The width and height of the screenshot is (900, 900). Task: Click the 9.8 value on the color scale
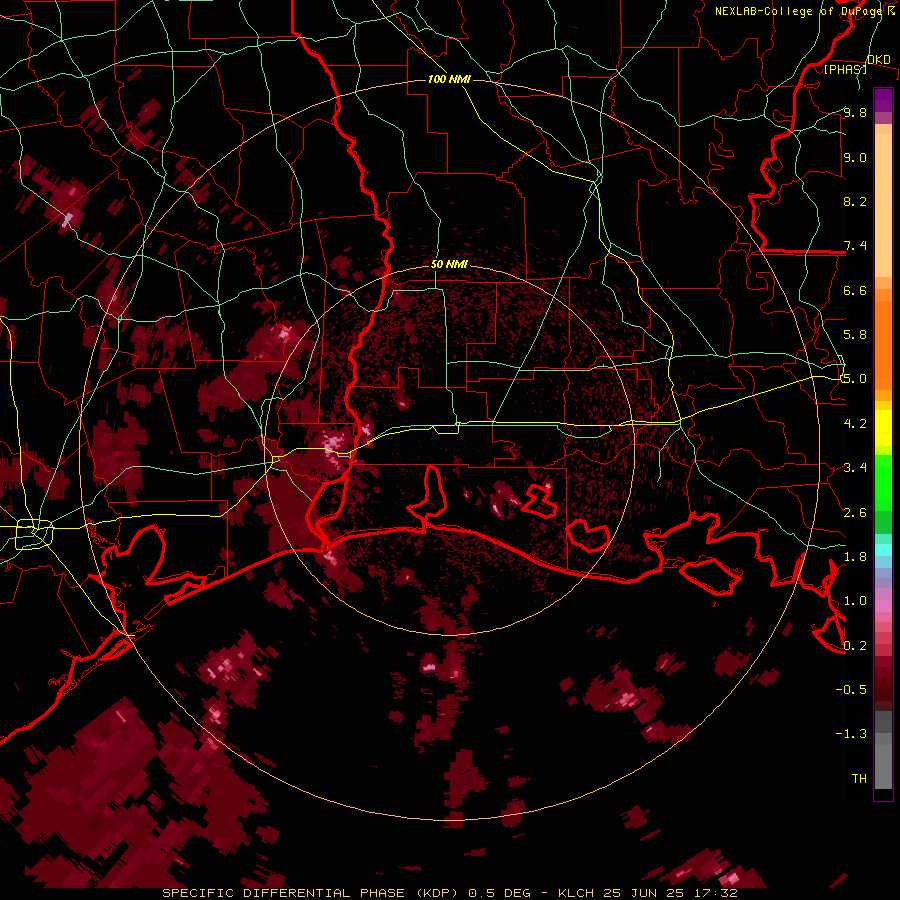[x=855, y=112]
